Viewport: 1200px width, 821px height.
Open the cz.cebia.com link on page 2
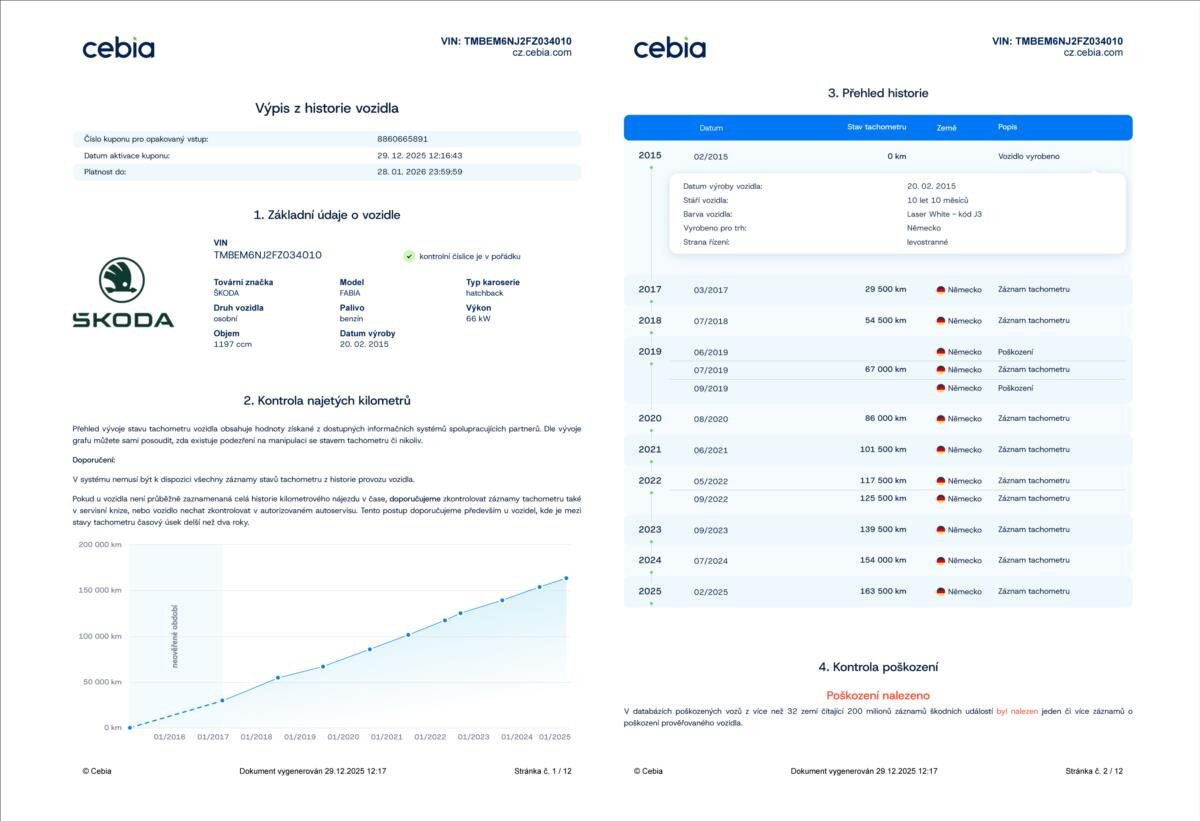pyautogui.click(x=1092, y=53)
